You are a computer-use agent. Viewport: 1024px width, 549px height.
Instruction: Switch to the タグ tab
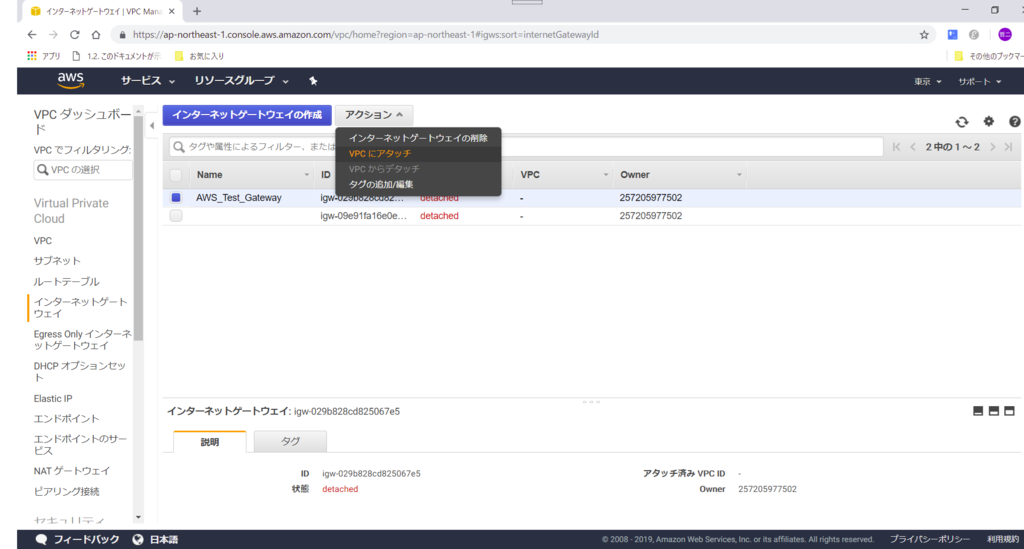pos(290,442)
